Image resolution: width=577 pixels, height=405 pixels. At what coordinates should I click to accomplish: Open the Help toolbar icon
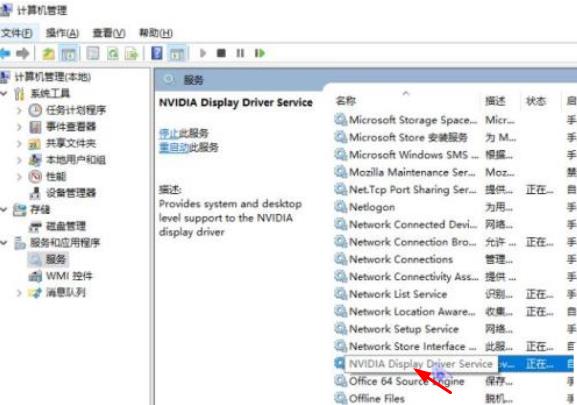[x=157, y=53]
